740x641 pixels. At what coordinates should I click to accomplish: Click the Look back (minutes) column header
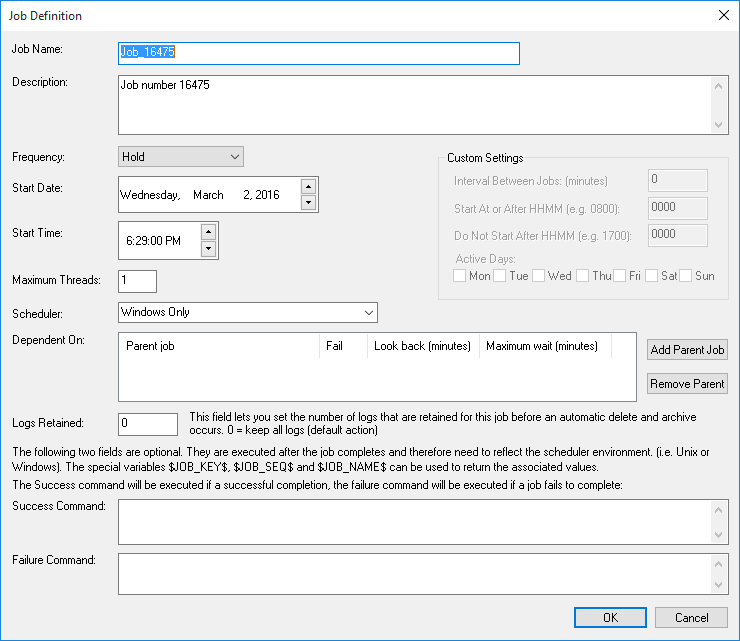tap(423, 346)
